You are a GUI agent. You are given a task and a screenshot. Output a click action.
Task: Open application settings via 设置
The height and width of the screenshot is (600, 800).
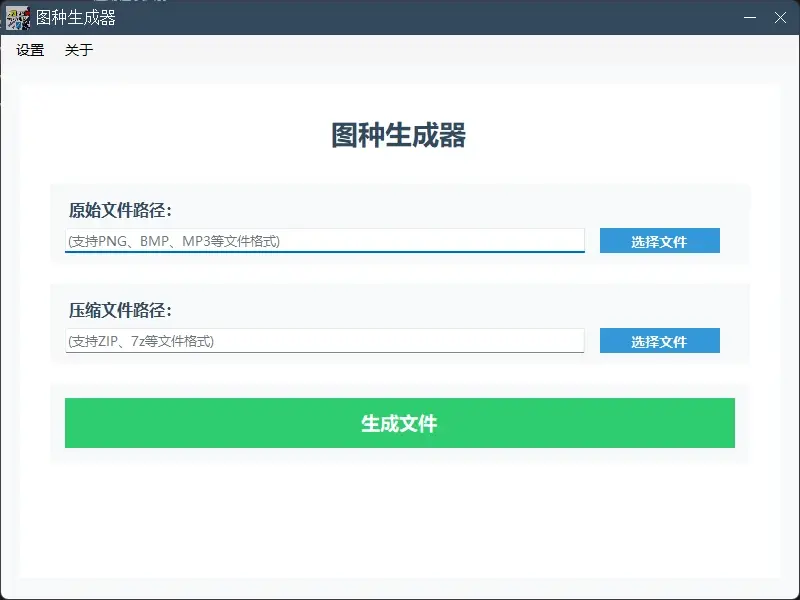29,49
